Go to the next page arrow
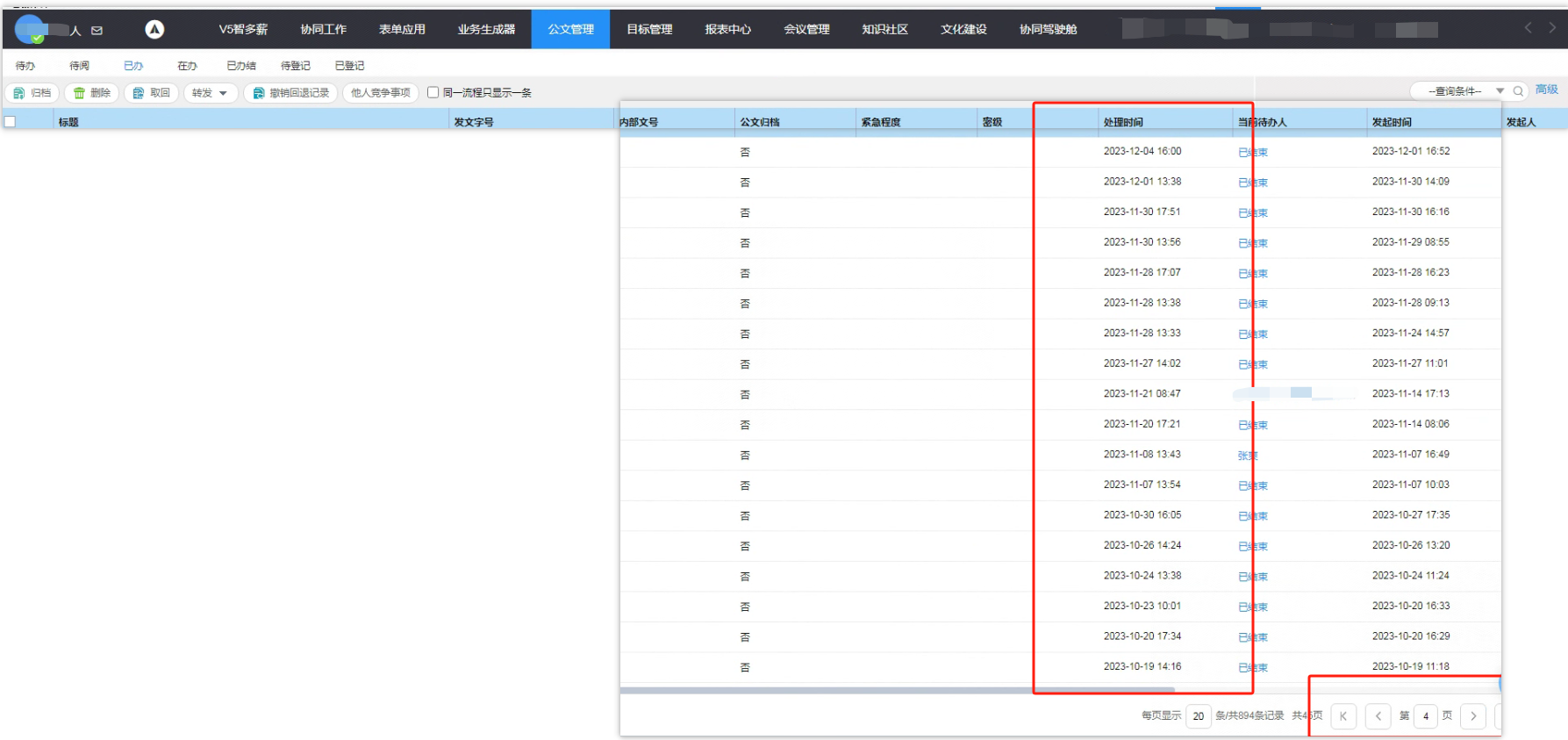This screenshot has height=740, width=1568. [1473, 716]
